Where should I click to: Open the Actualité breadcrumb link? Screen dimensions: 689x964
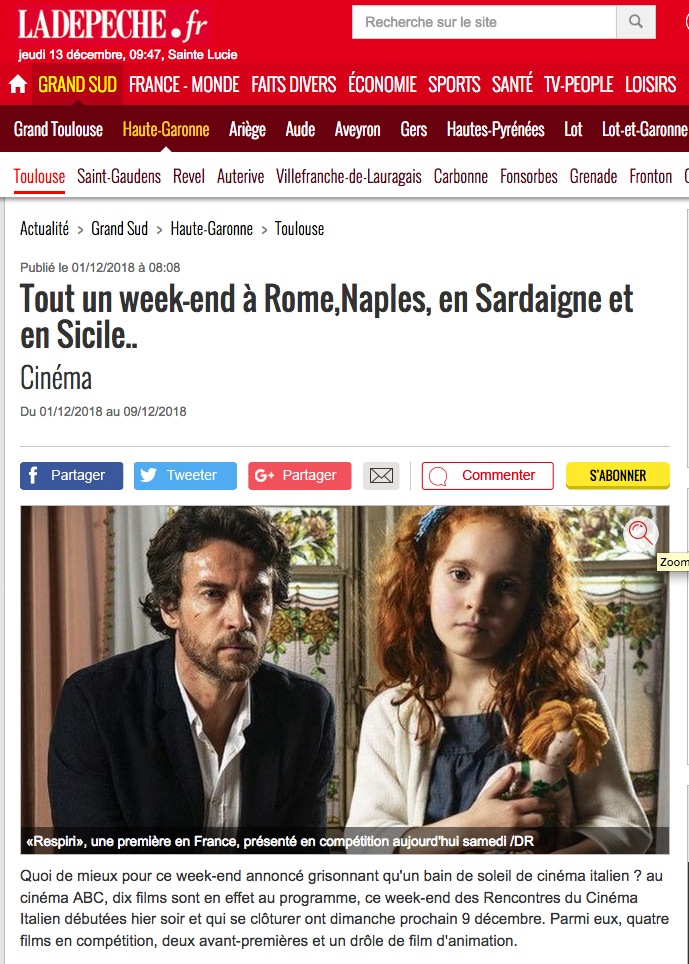pyautogui.click(x=44, y=229)
